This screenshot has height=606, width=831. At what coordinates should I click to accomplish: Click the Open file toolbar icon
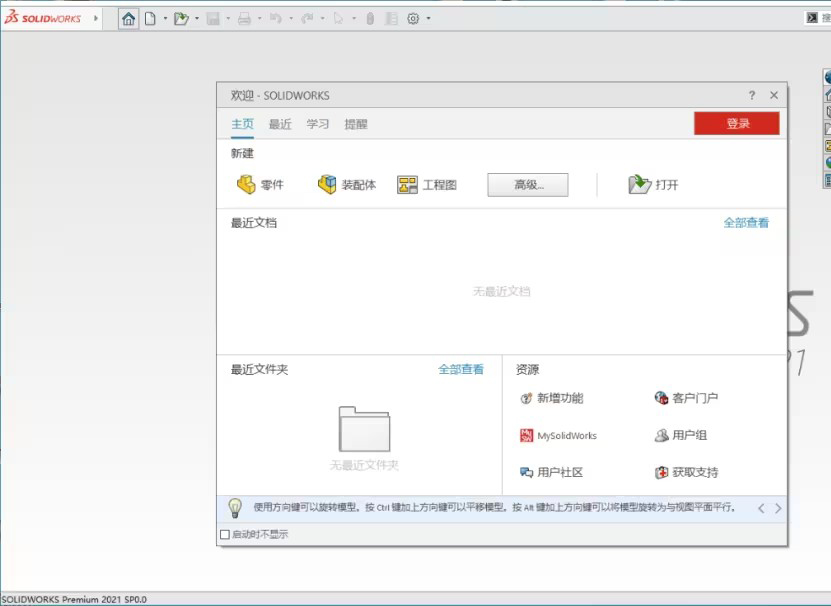181,19
